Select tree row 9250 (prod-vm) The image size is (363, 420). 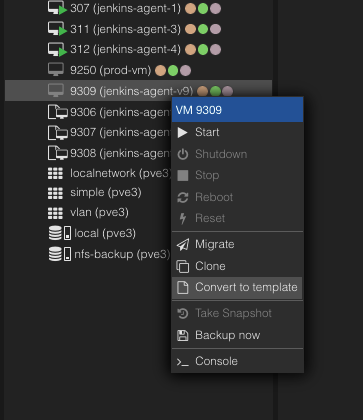[x=139, y=70]
